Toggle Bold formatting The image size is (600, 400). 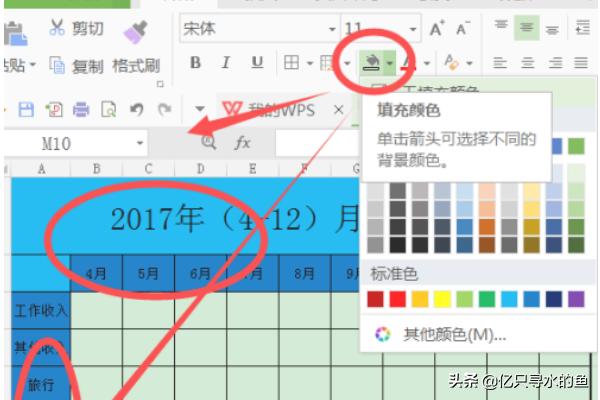pos(196,63)
